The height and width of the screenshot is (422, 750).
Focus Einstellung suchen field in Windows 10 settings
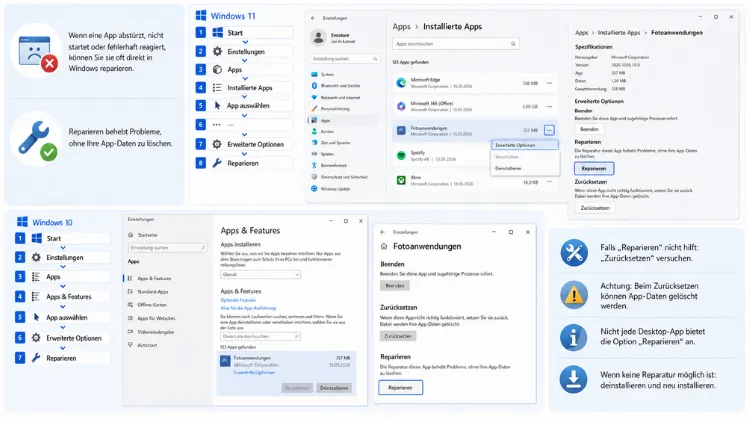[167, 248]
